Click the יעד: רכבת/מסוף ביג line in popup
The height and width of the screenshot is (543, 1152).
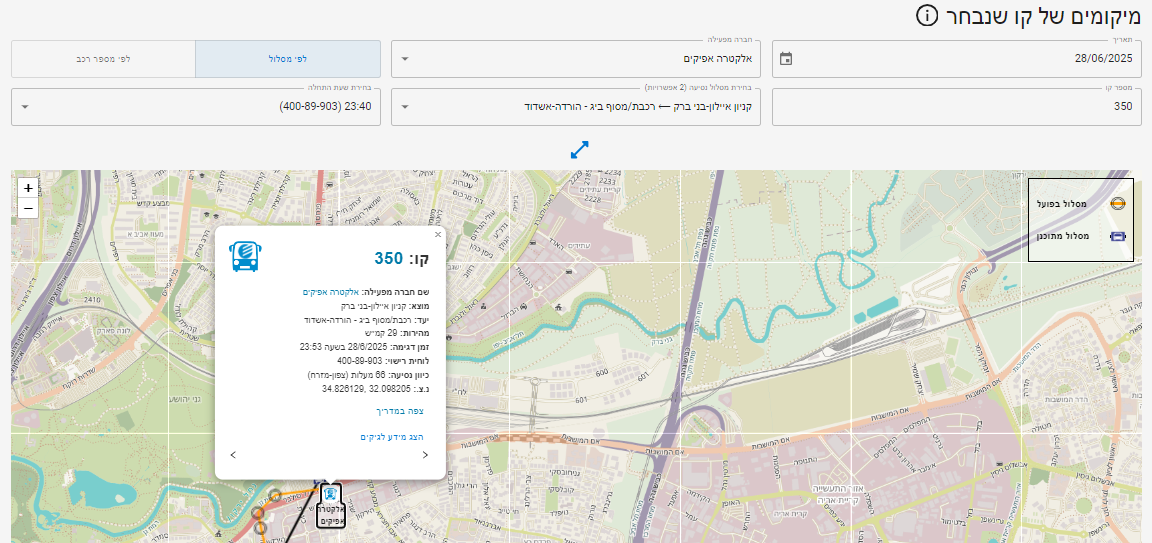click(x=366, y=320)
